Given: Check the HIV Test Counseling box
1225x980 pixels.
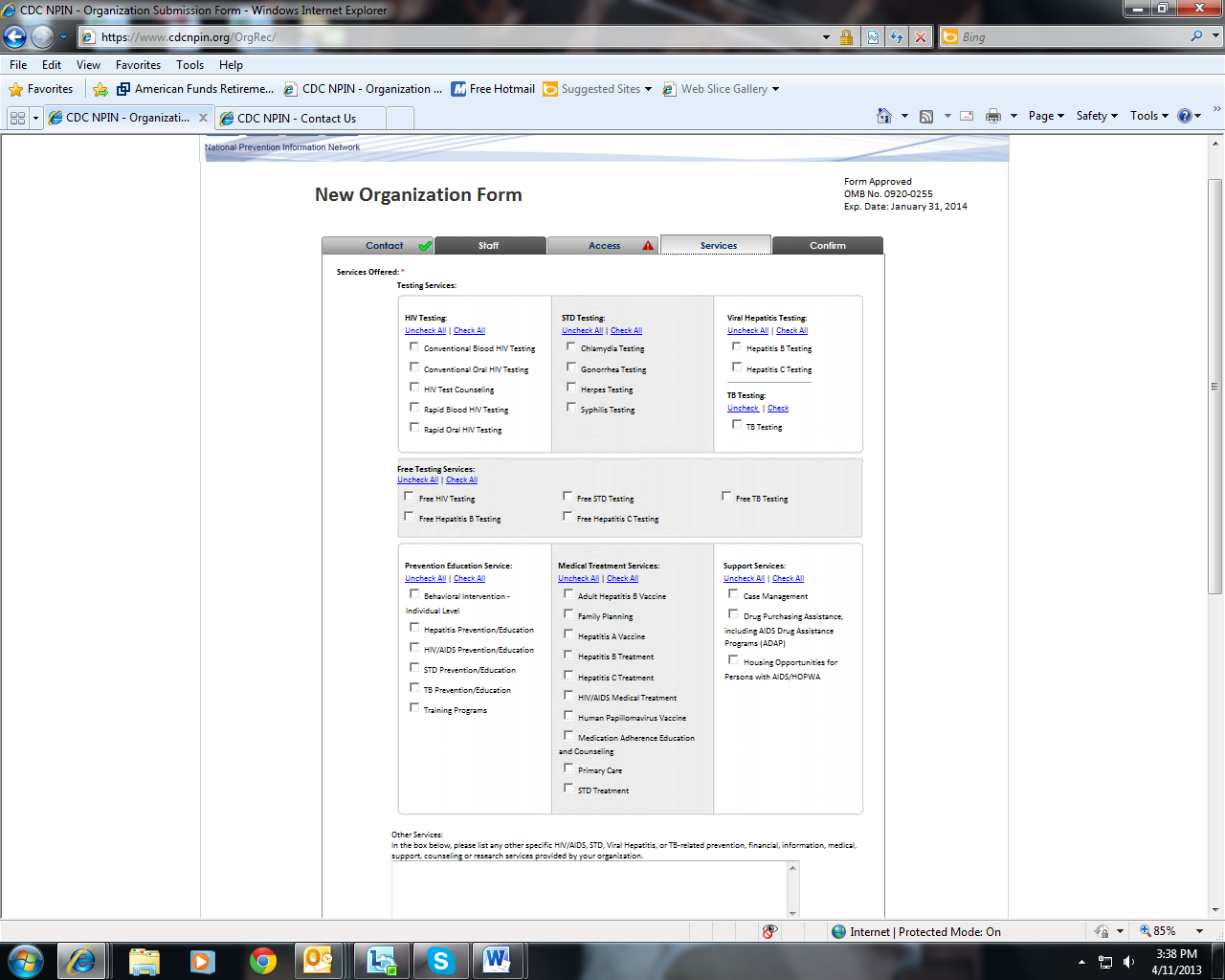Looking at the screenshot, I should (x=414, y=388).
